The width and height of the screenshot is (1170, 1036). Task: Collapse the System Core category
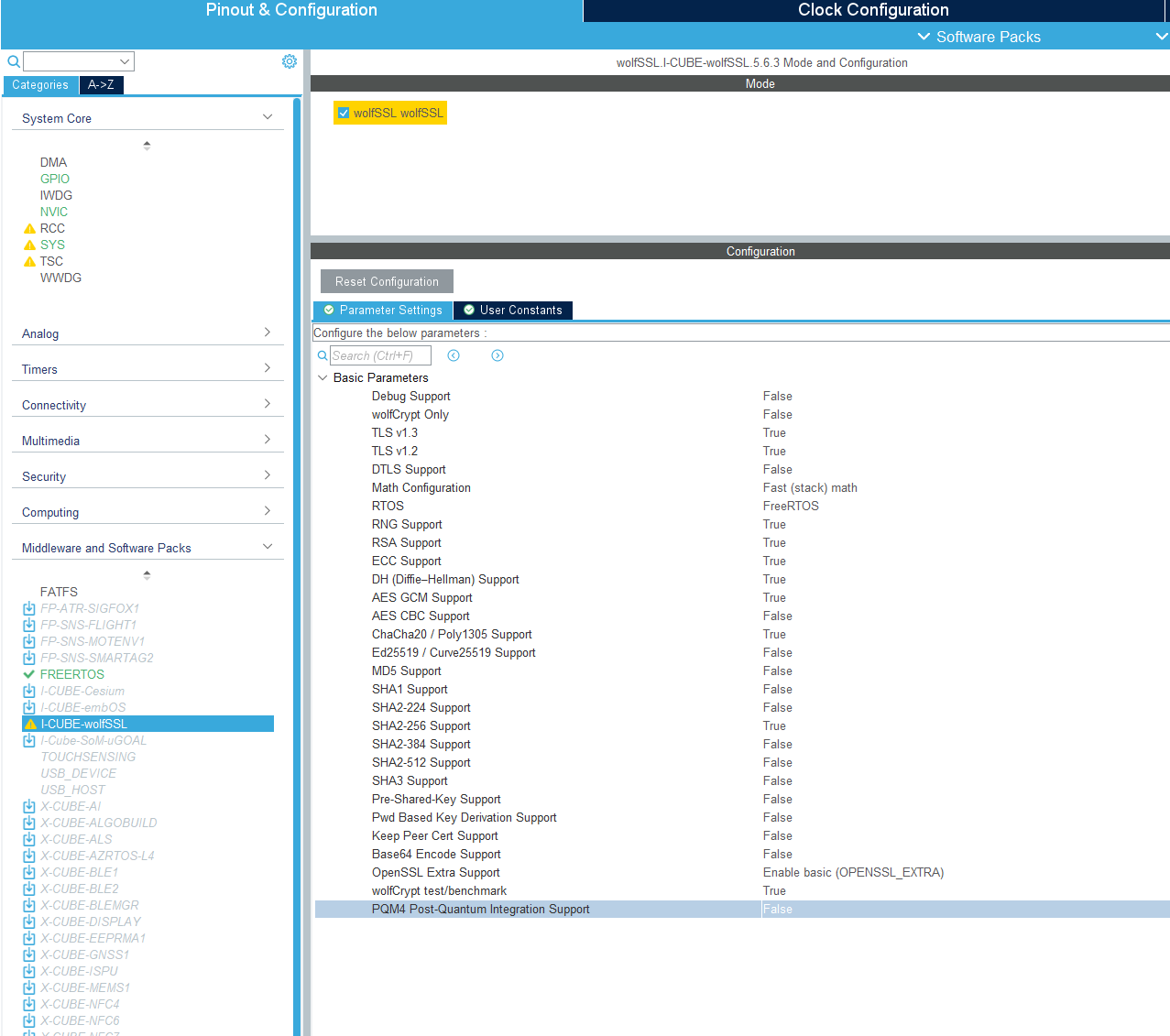click(x=267, y=117)
